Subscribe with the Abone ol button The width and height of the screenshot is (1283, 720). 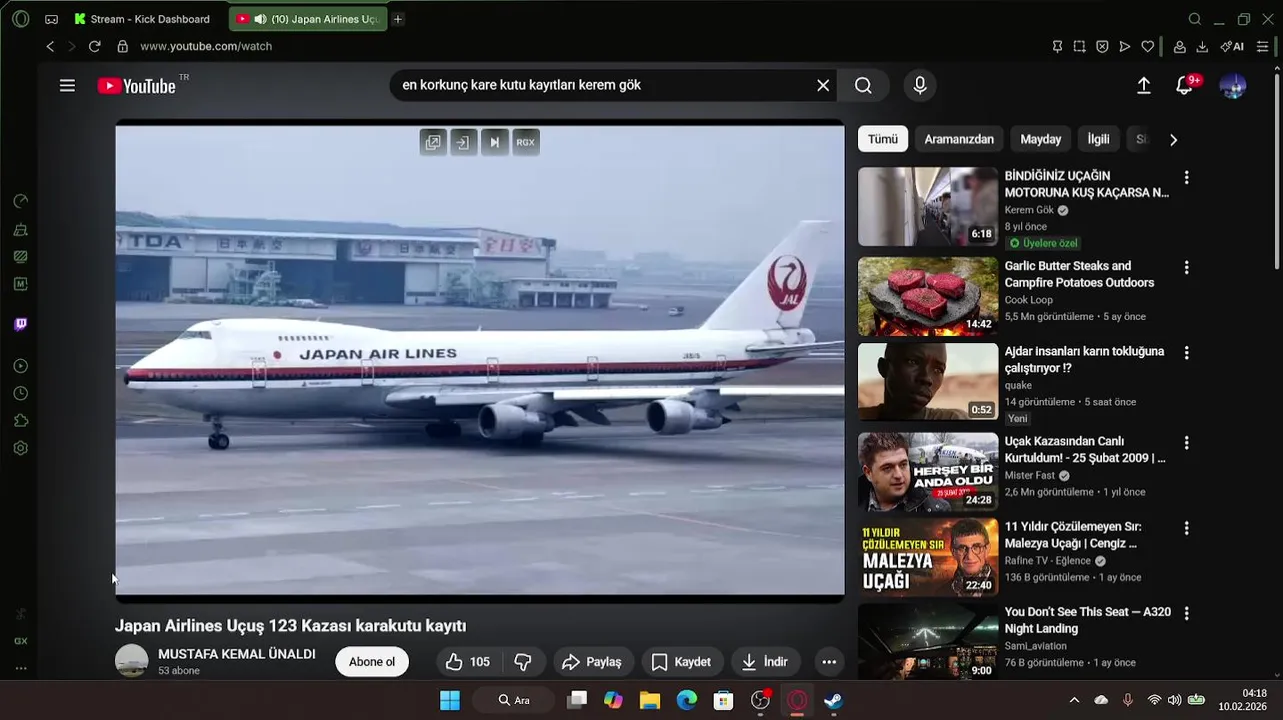(372, 662)
